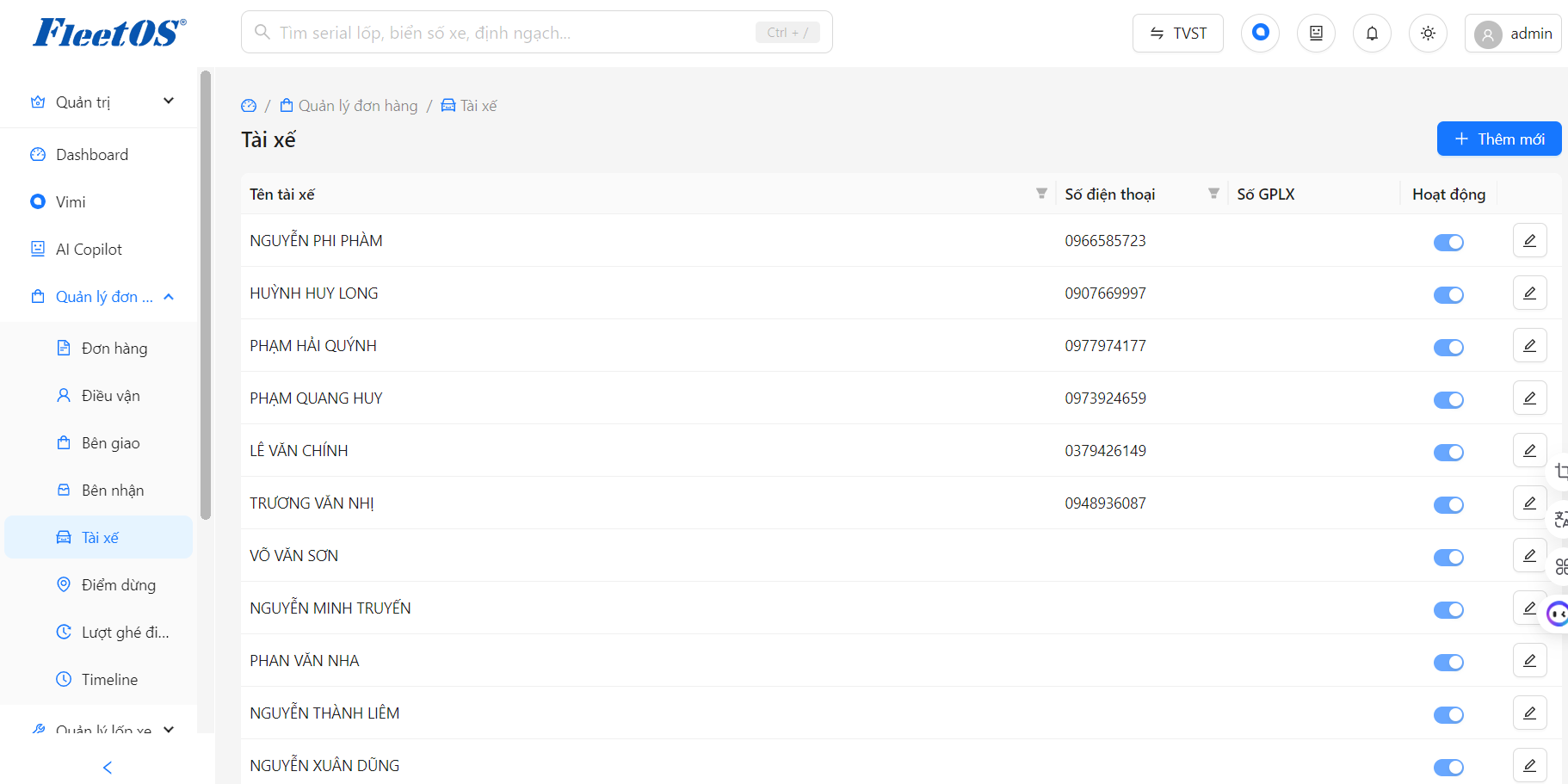Open the Vimi circle icon in top bar

pyautogui.click(x=1260, y=33)
